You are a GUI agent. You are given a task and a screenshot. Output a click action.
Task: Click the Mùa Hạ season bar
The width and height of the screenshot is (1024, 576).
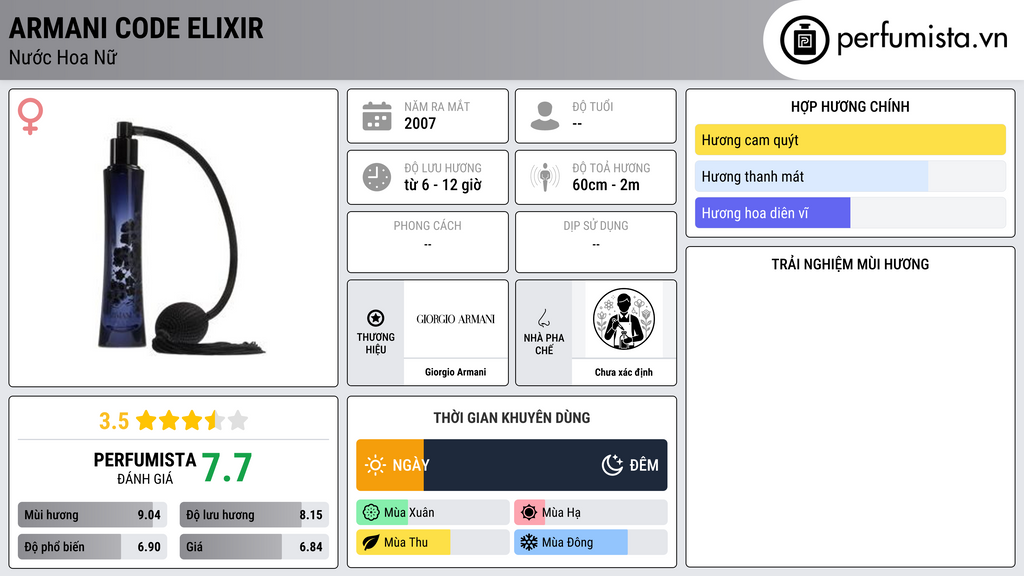591,513
